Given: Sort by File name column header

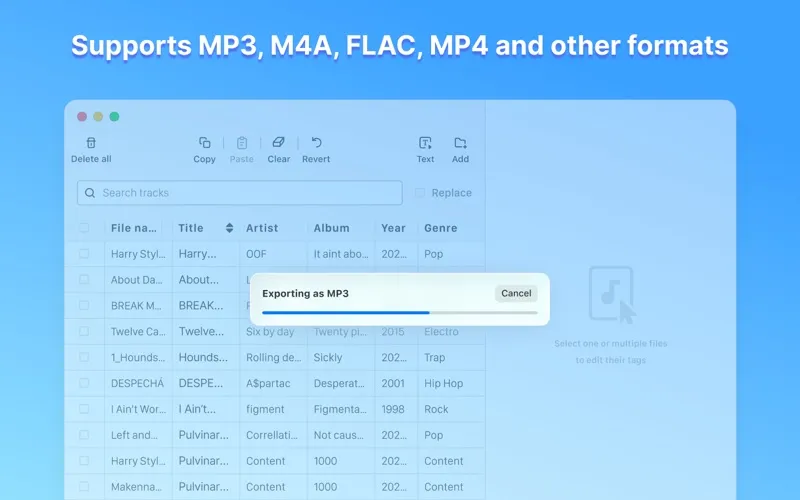Looking at the screenshot, I should pyautogui.click(x=134, y=228).
